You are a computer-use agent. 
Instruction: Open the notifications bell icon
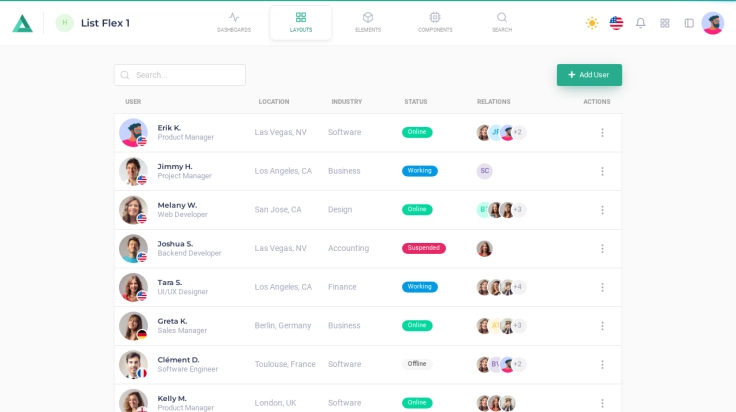[x=641, y=23]
